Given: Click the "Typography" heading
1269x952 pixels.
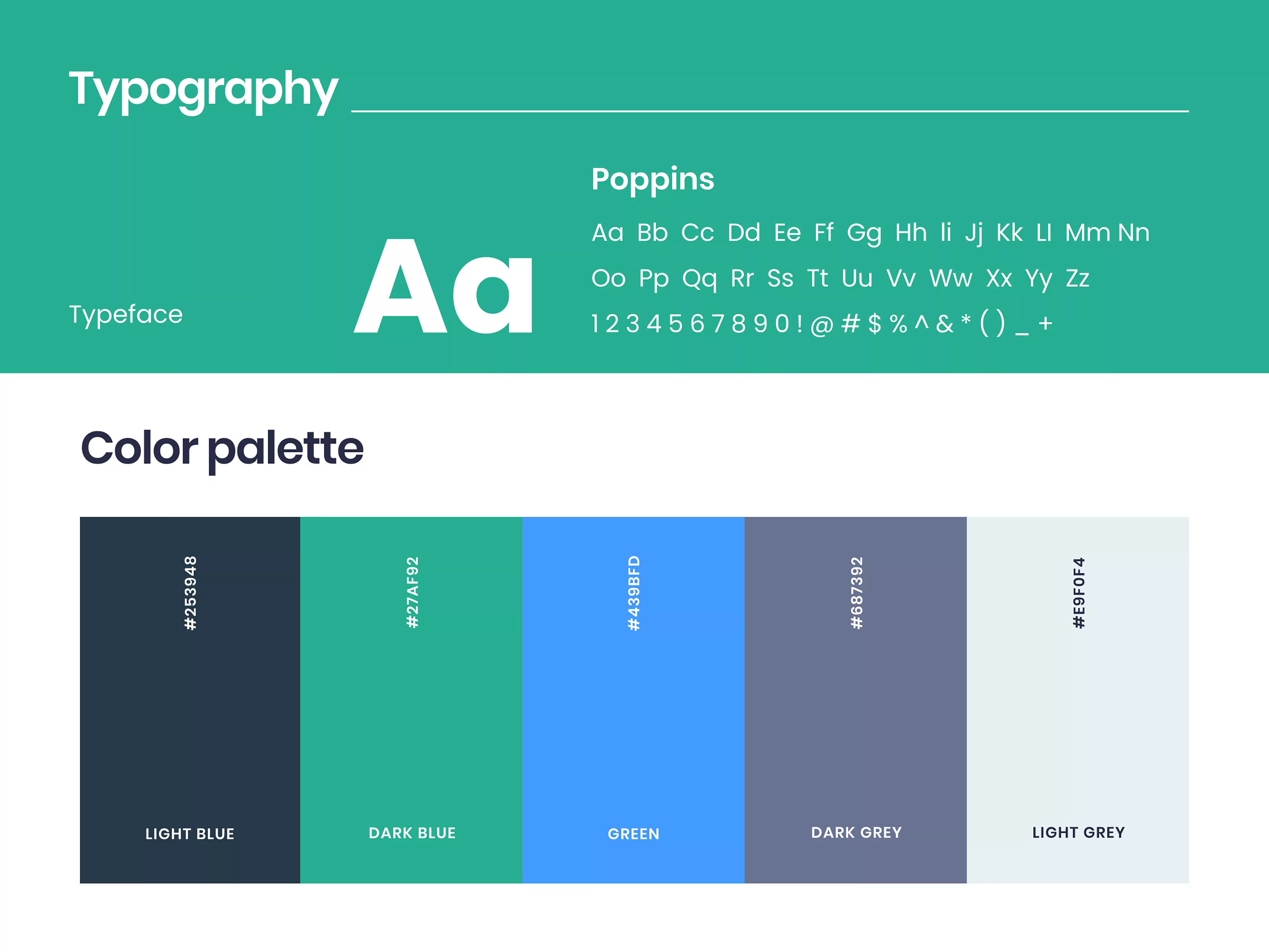Looking at the screenshot, I should click(x=204, y=89).
